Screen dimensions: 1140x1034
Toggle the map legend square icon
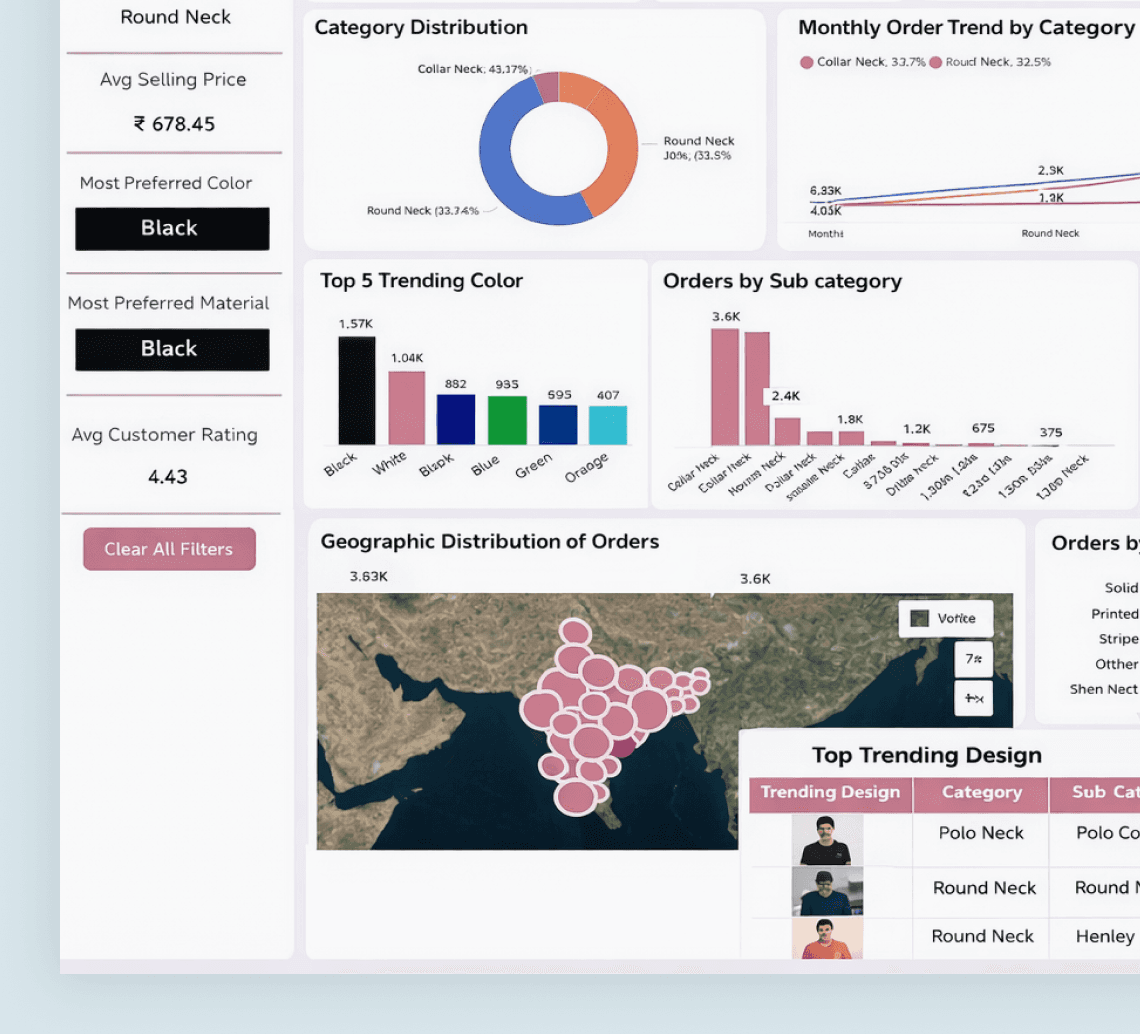(920, 618)
